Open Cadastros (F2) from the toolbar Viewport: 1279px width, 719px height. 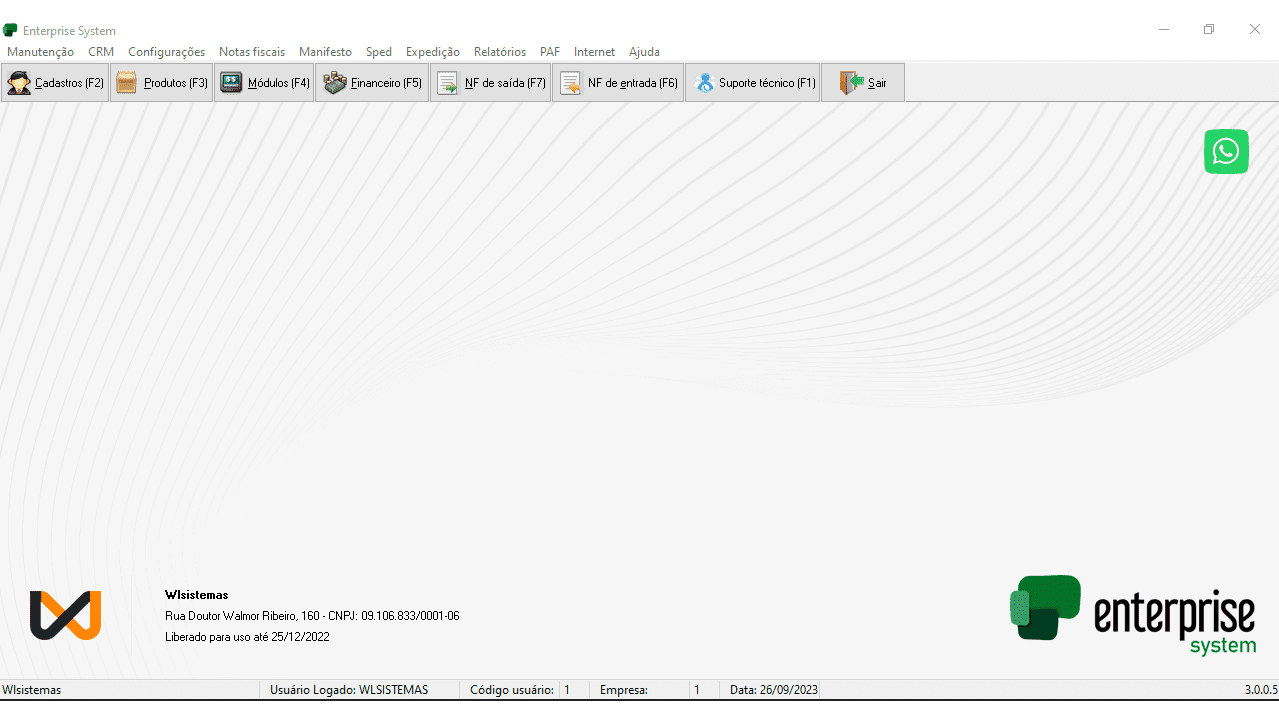(x=55, y=83)
